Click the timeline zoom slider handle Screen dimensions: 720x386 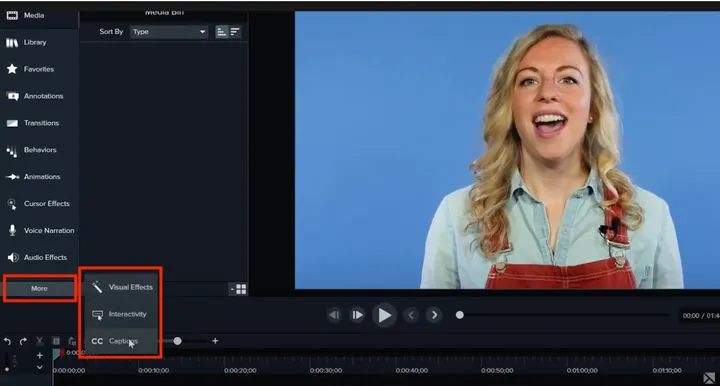177,341
